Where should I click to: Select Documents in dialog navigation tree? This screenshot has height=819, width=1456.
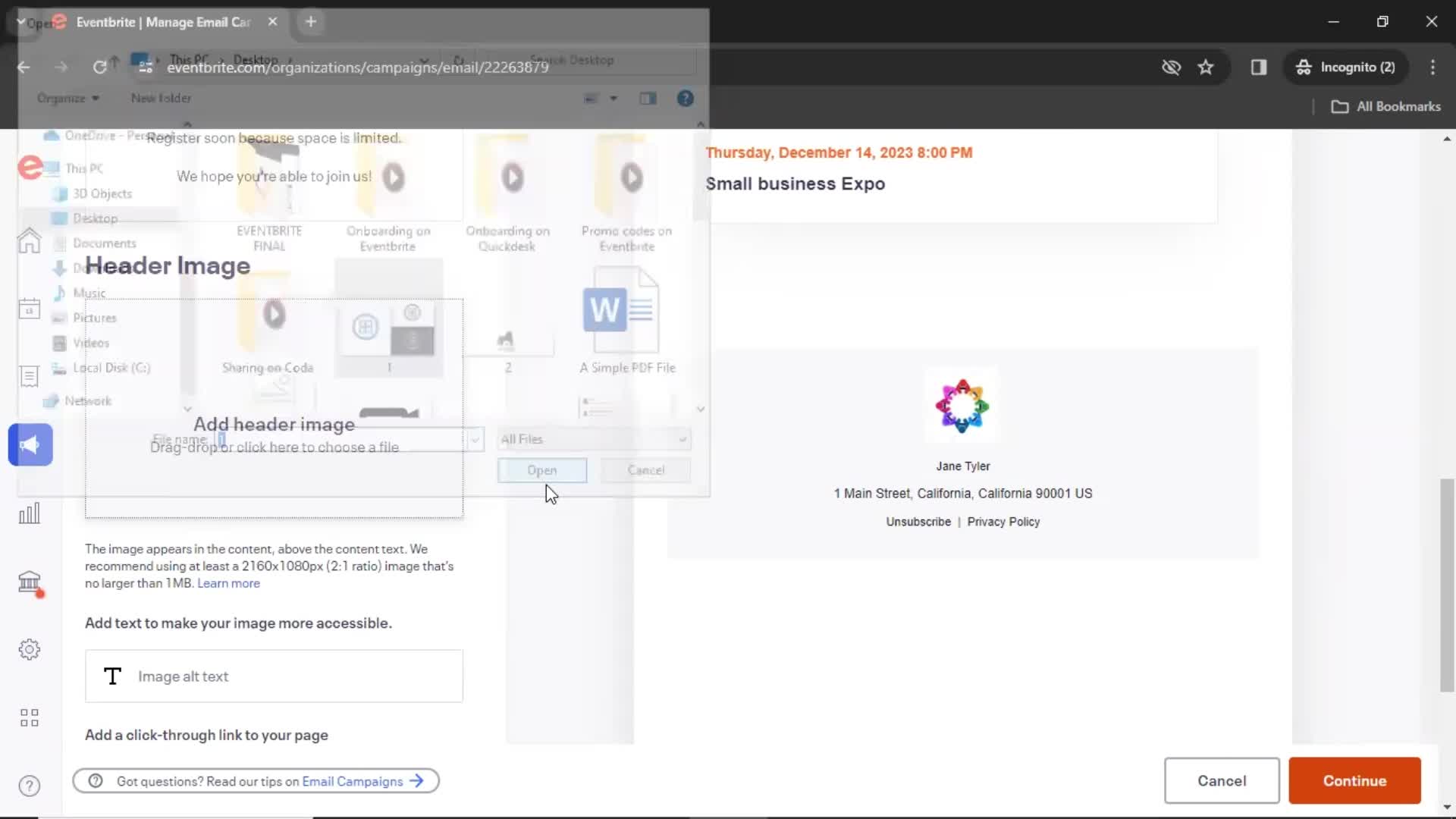[x=96, y=243]
